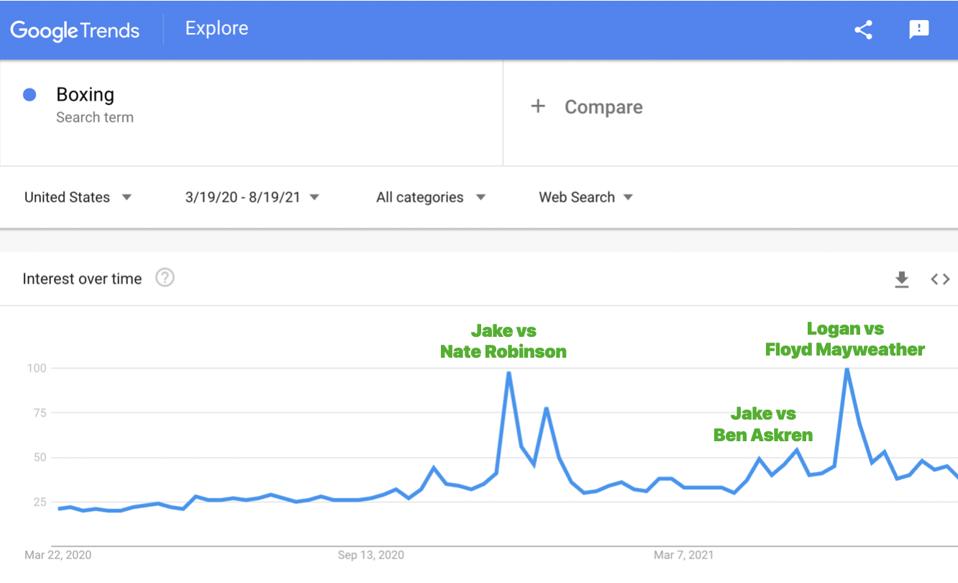This screenshot has height=583, width=958.
Task: Go to the Explore section
Action: tap(216, 29)
